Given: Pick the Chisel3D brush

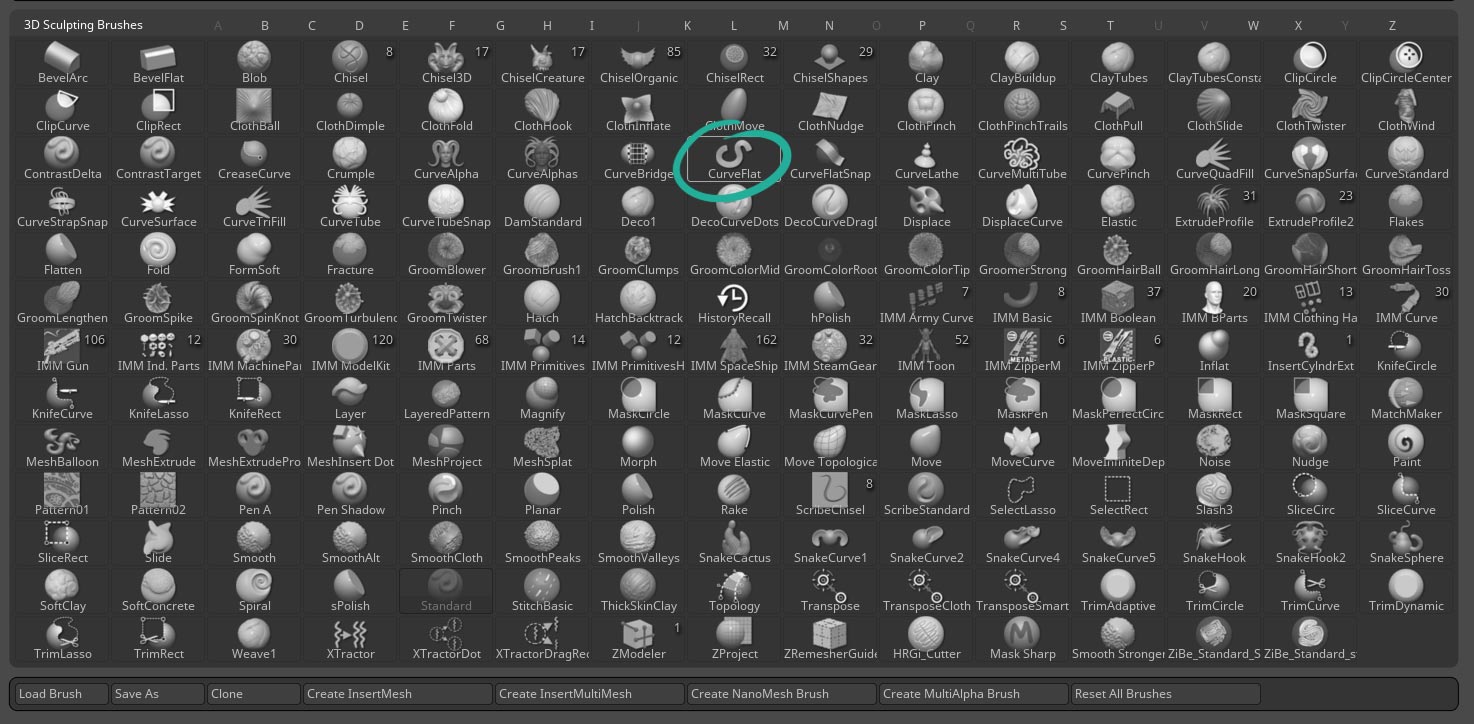Looking at the screenshot, I should (x=446, y=63).
